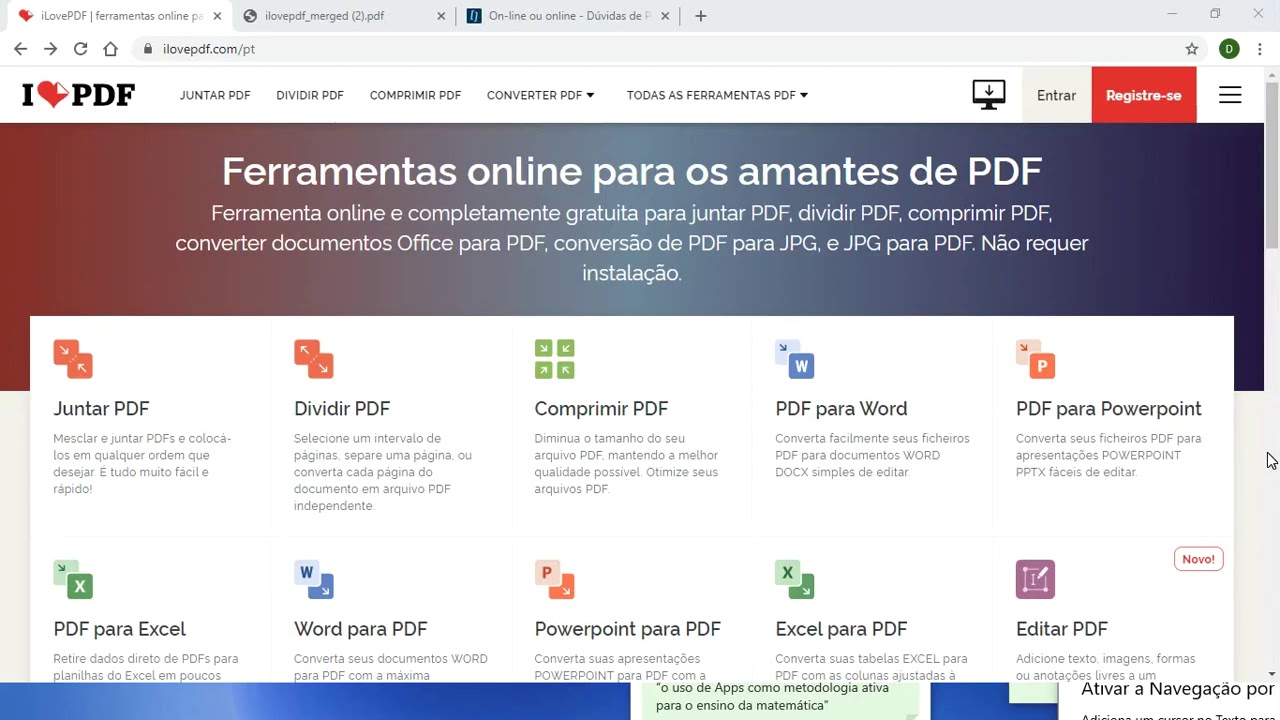Select the iLovePDF ferramentas online tab

[x=120, y=16]
